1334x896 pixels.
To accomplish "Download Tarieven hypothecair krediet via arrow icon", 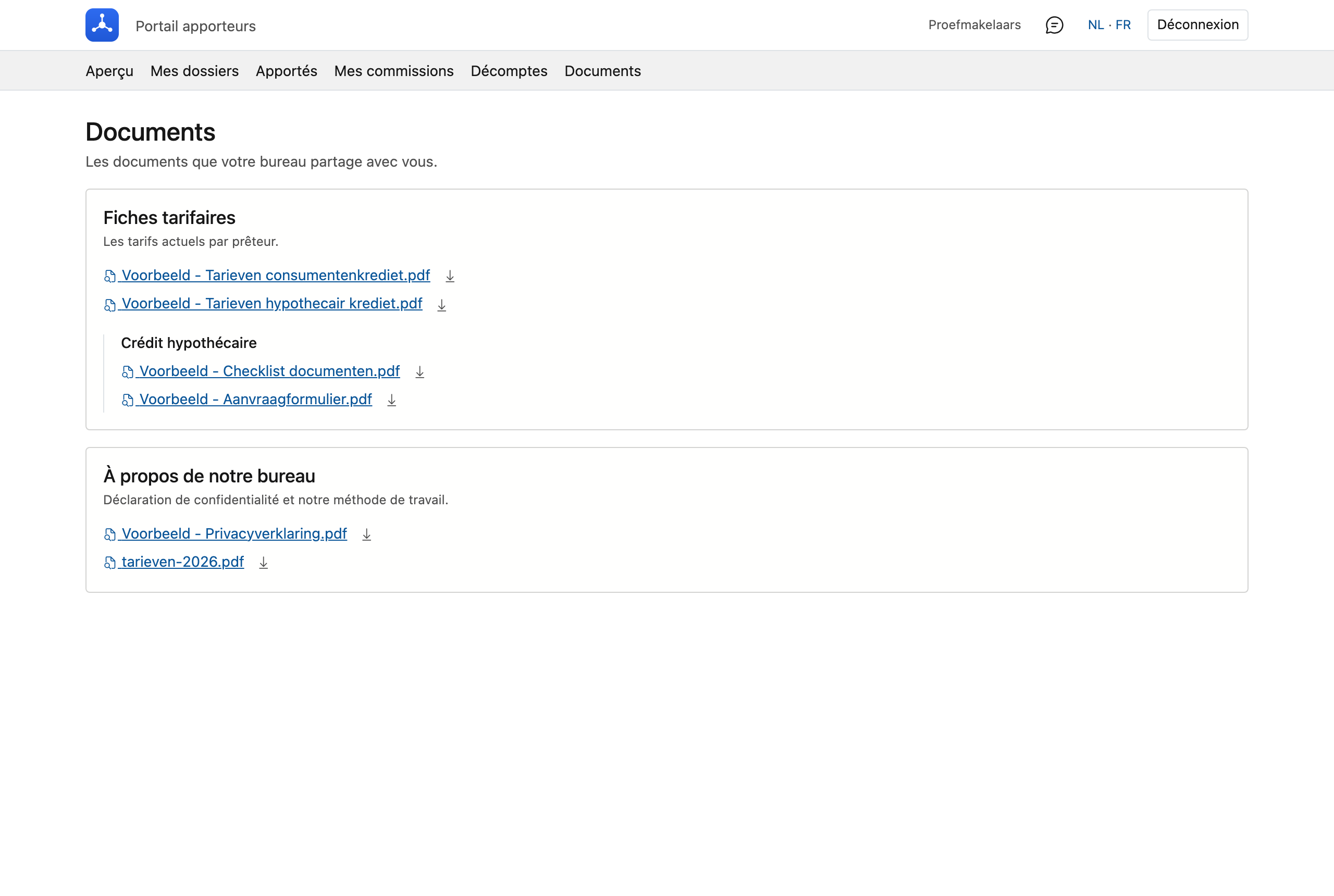I will [442, 305].
